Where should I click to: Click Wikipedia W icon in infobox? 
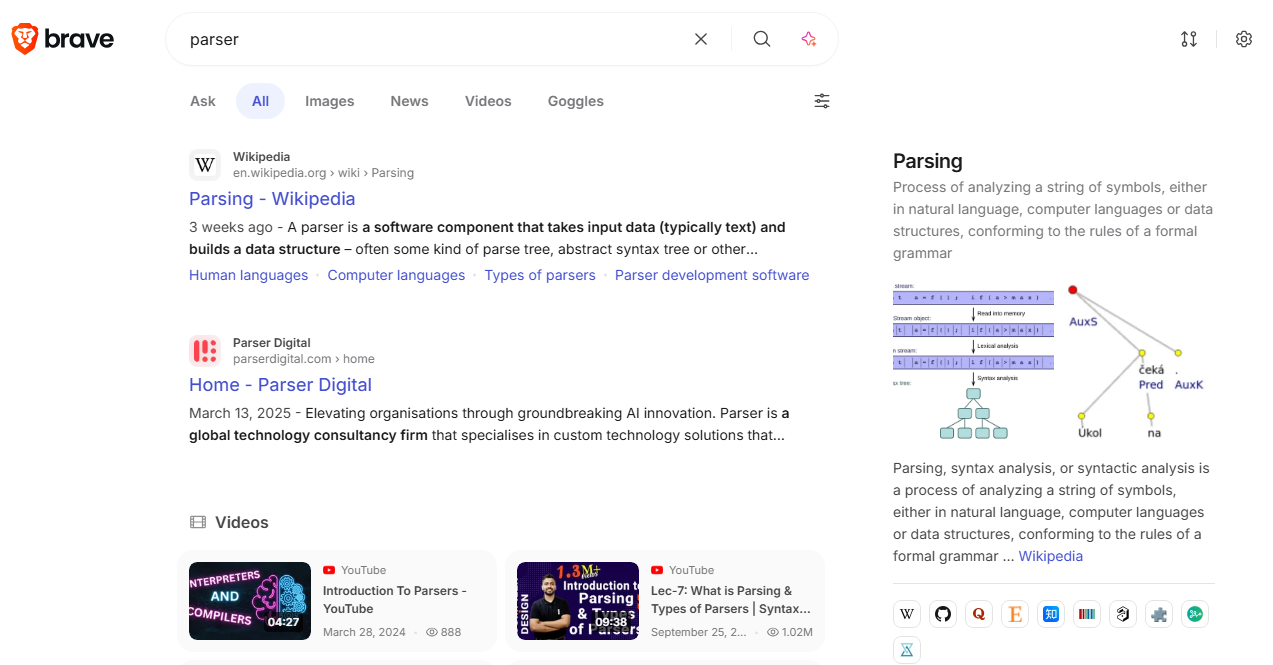[907, 614]
